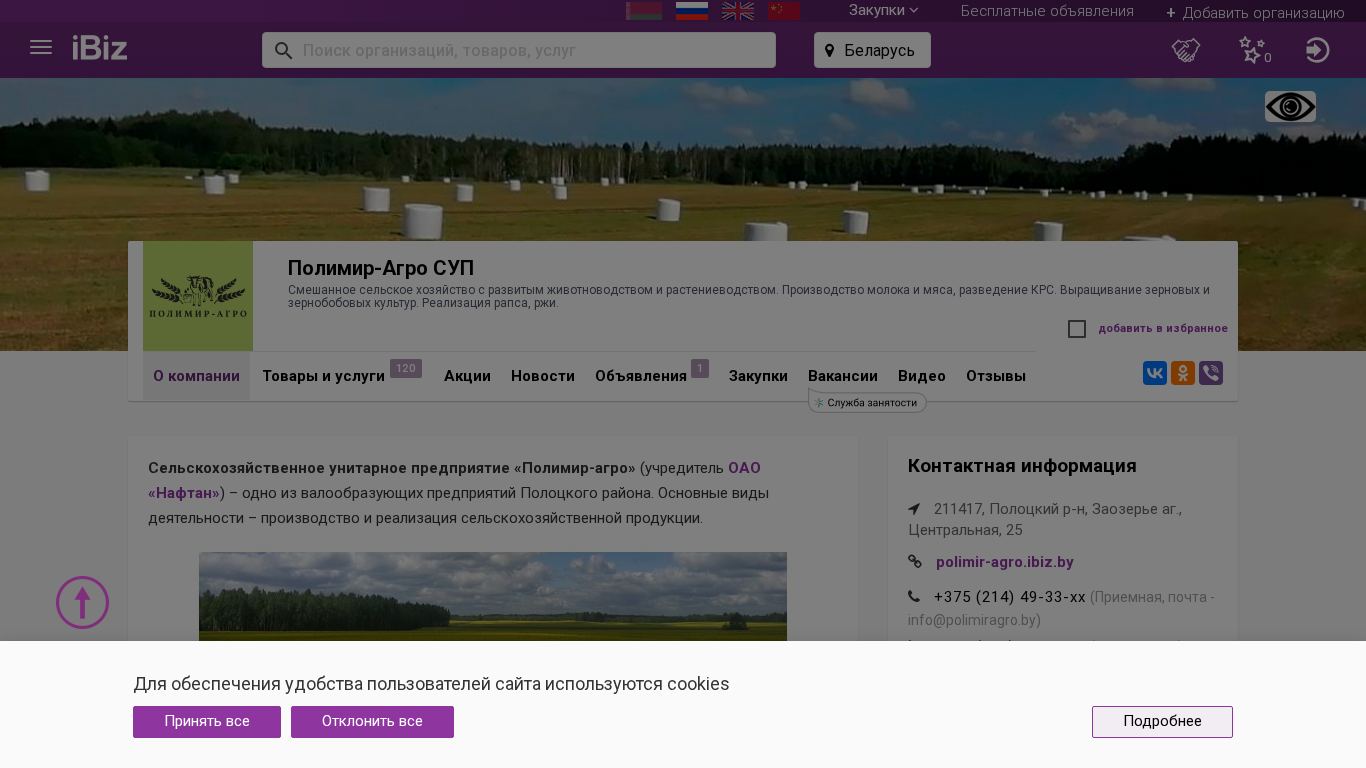Screen dimensions: 1366x768
Task: Open the handshake partners icon
Action: pos(1186,50)
